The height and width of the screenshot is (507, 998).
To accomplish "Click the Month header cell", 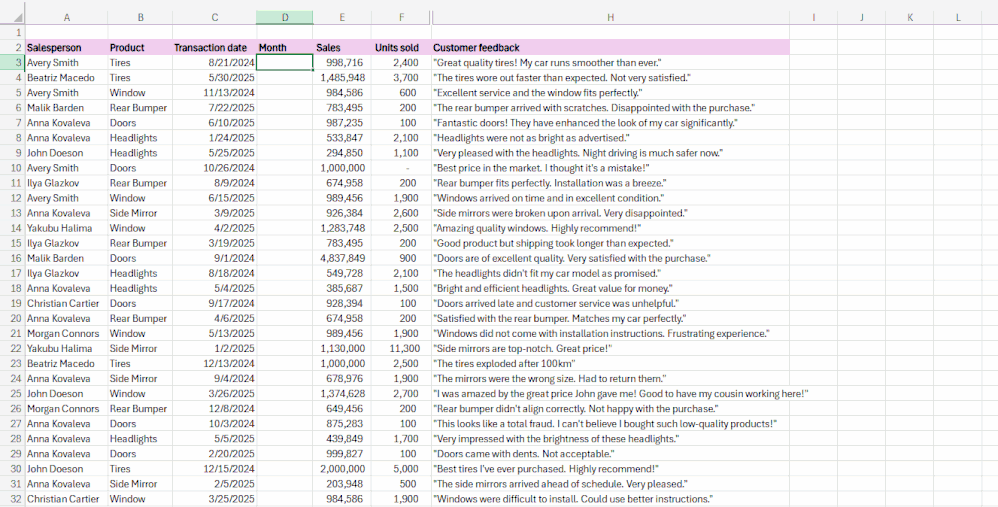I will (285, 48).
